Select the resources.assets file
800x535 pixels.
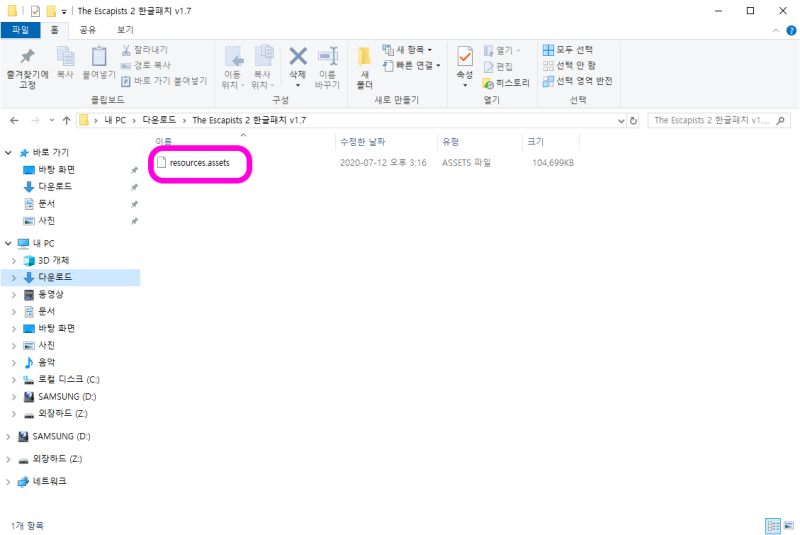199,163
